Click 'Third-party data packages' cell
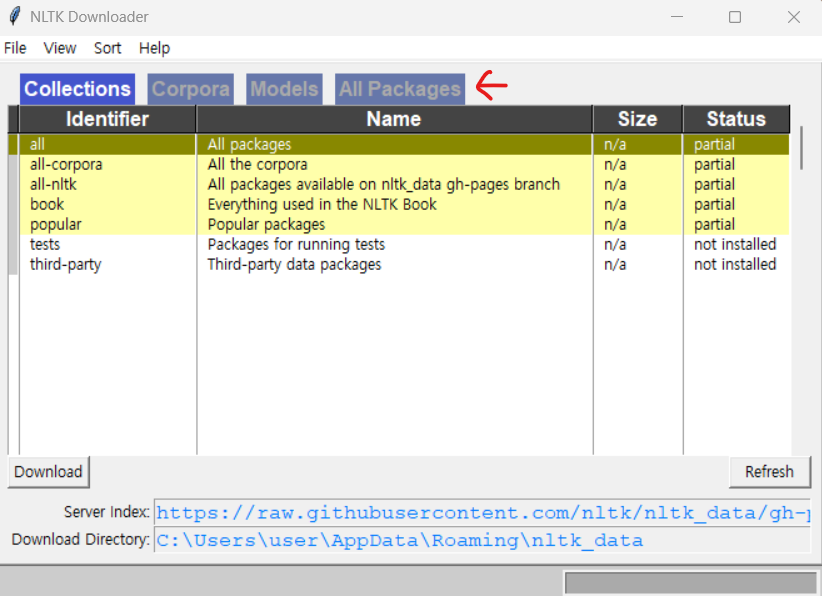Viewport: 822px width, 596px height. (294, 264)
